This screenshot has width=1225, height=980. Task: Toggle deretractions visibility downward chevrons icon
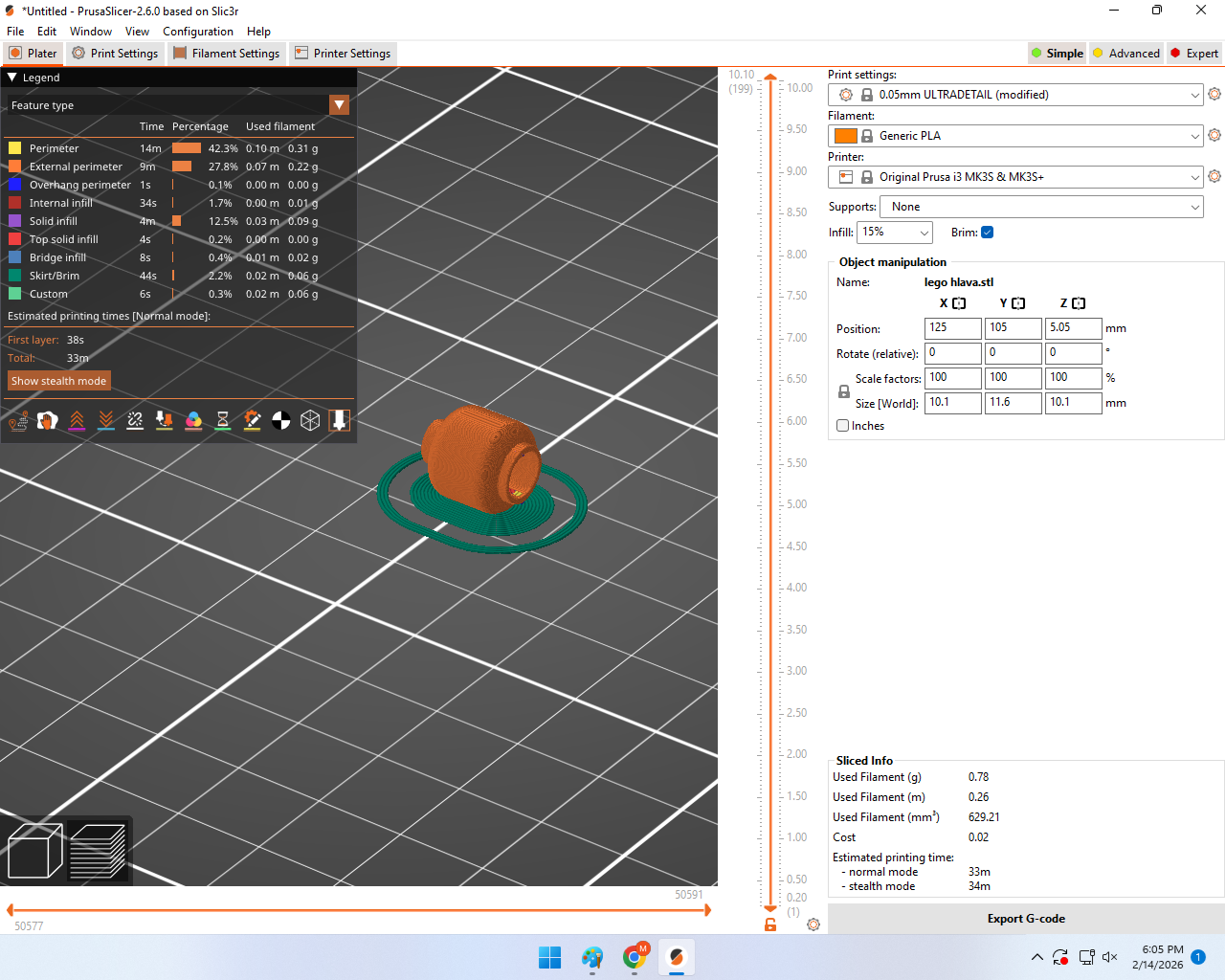[x=106, y=420]
